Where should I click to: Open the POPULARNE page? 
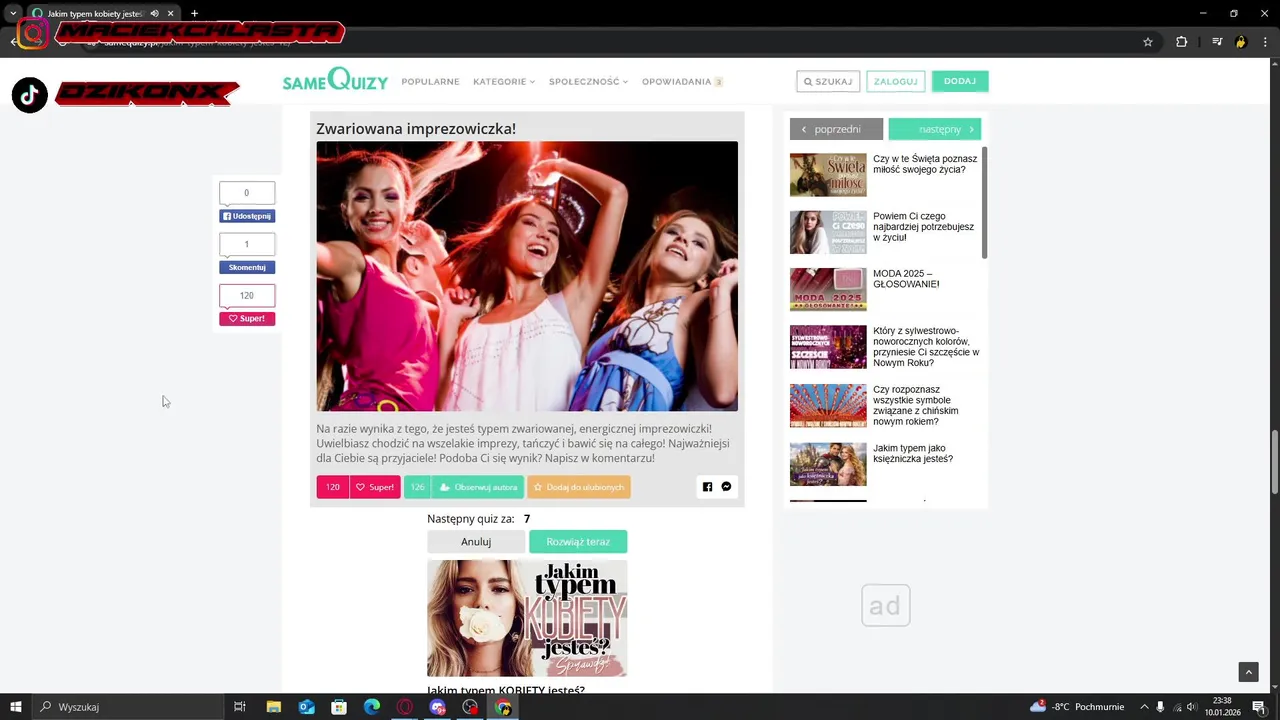tap(430, 82)
